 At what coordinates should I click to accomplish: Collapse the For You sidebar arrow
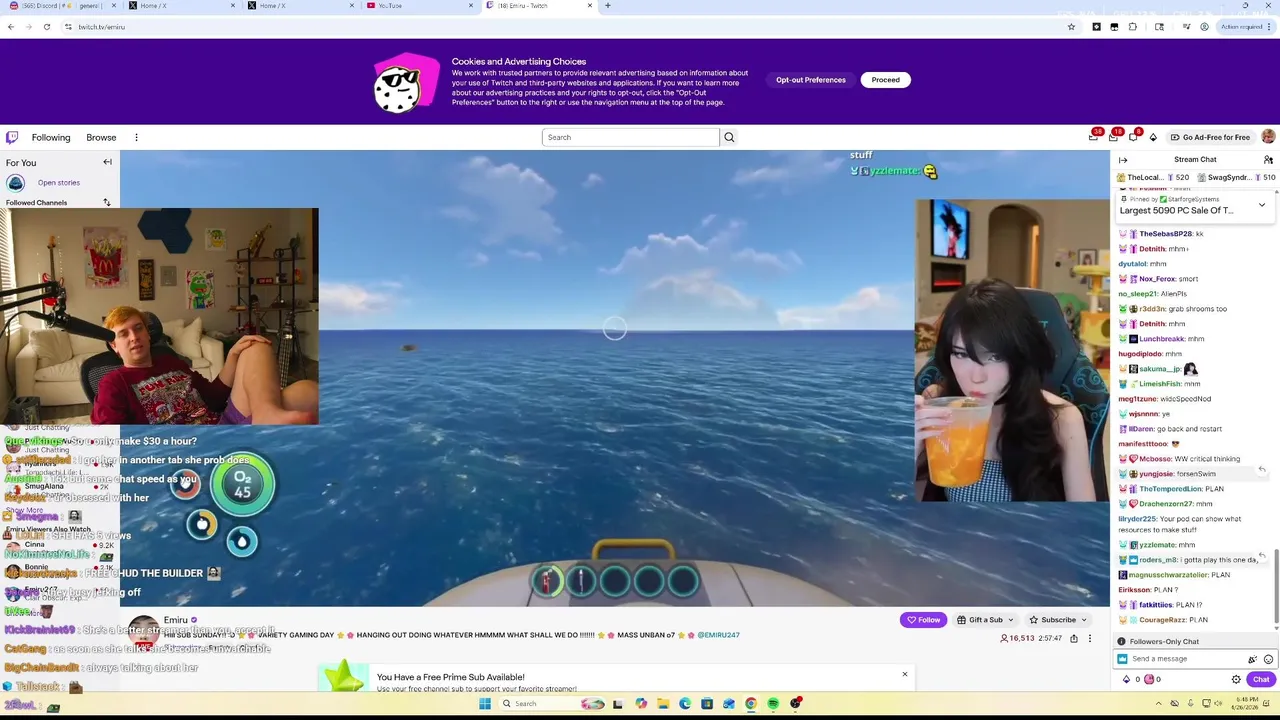pyautogui.click(x=107, y=162)
